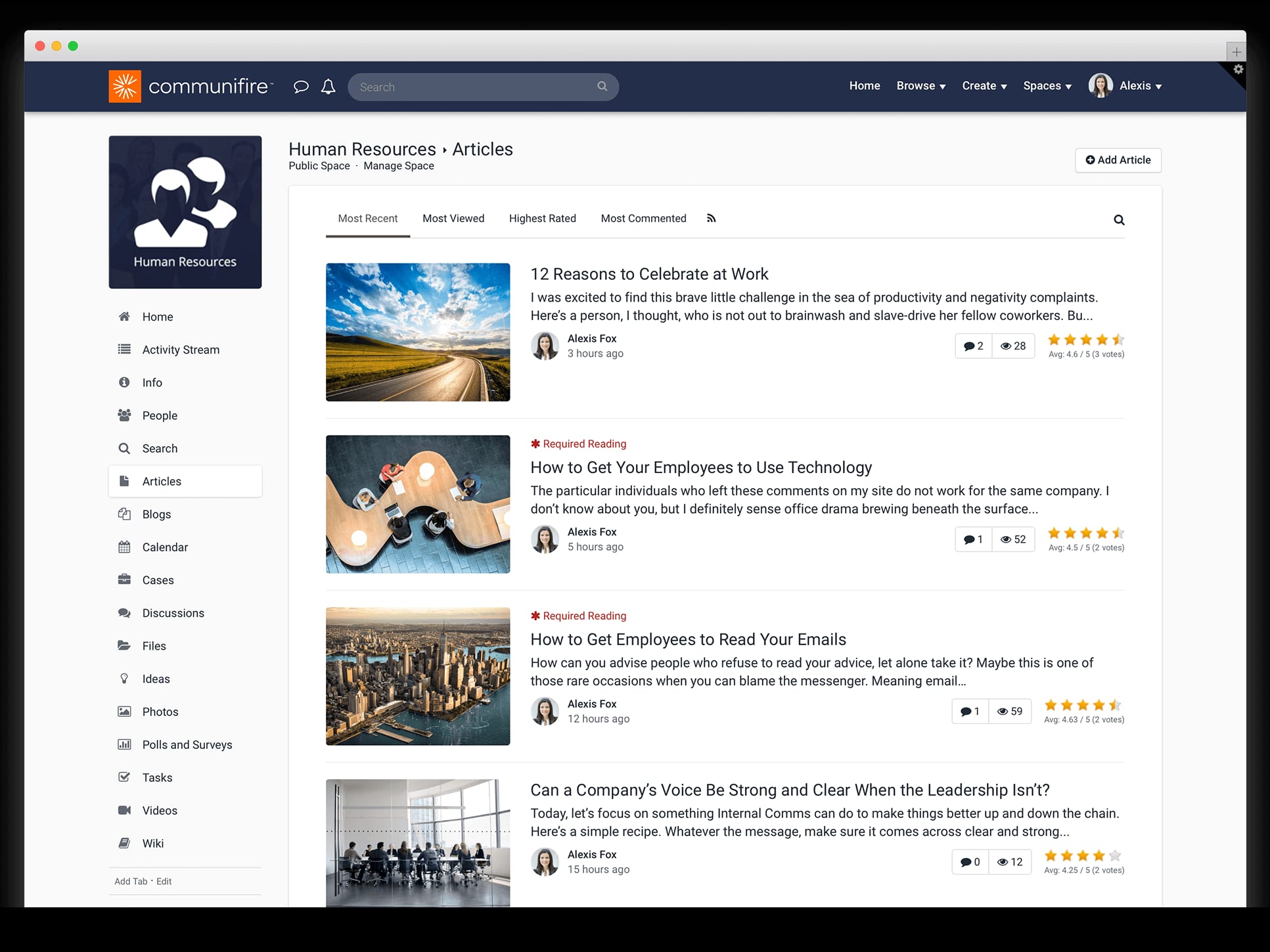Go to Home in the top navigation
The width and height of the screenshot is (1270, 952).
point(864,85)
